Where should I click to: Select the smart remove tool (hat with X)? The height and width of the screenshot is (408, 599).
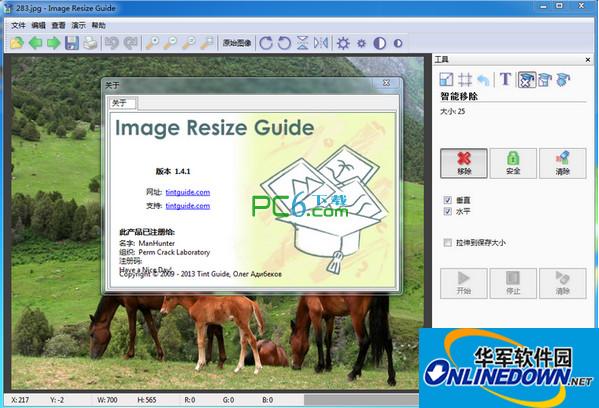pyautogui.click(x=527, y=79)
